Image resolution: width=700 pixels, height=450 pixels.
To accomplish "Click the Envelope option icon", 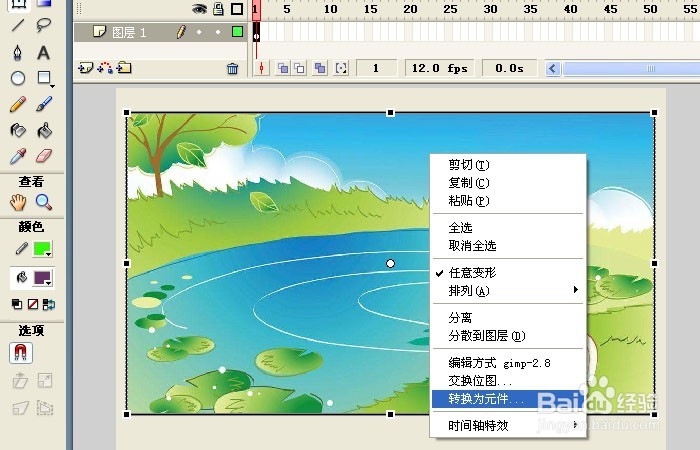I will (x=45, y=408).
